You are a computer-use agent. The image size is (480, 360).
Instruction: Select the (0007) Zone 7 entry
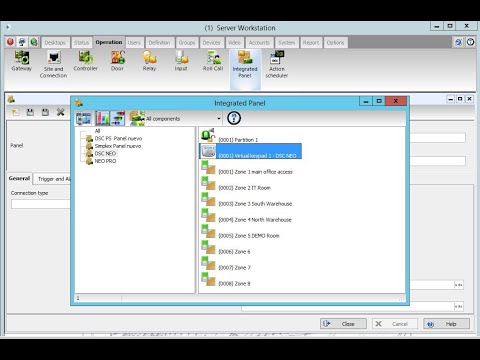(226, 264)
